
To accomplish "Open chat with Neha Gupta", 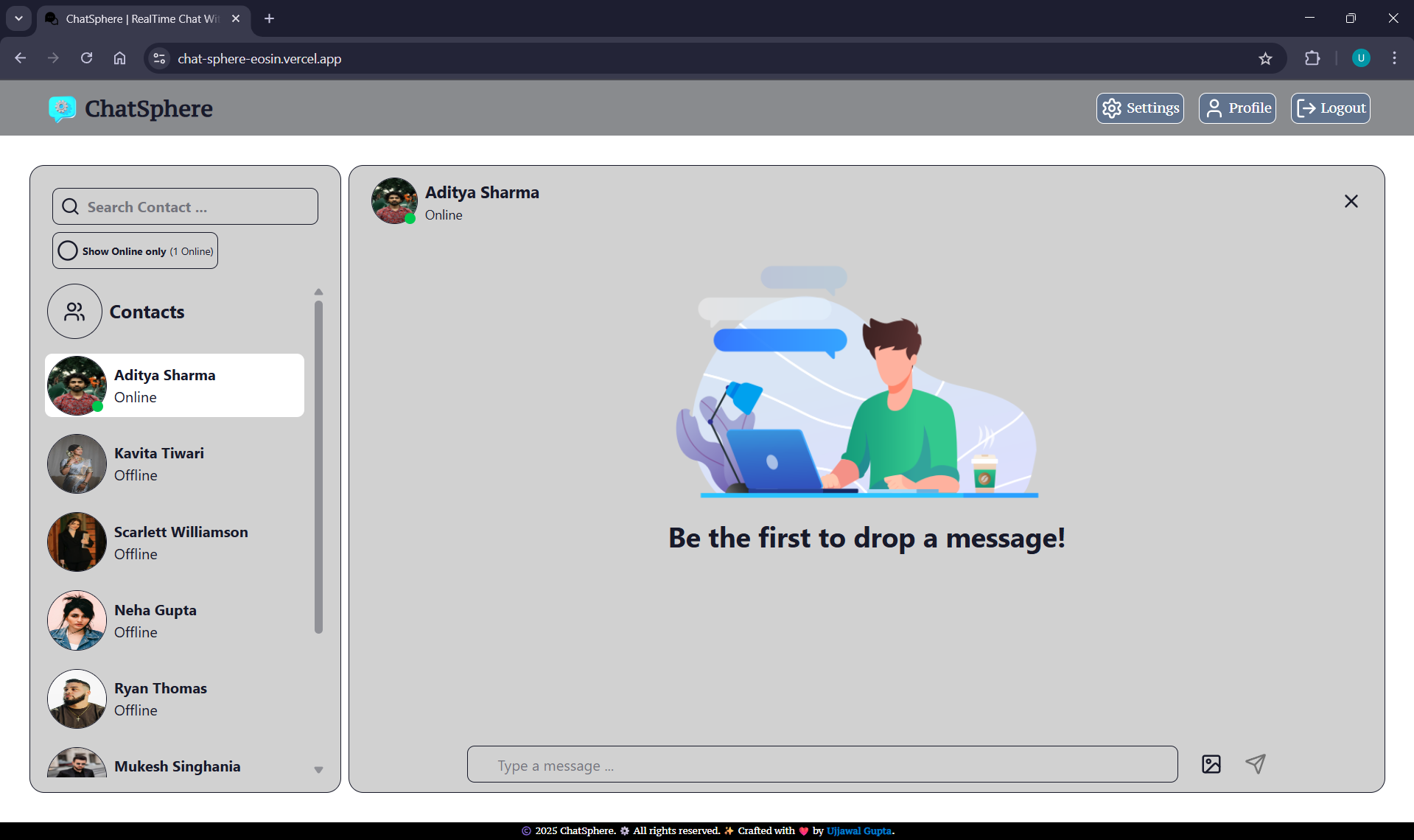I will (175, 620).
